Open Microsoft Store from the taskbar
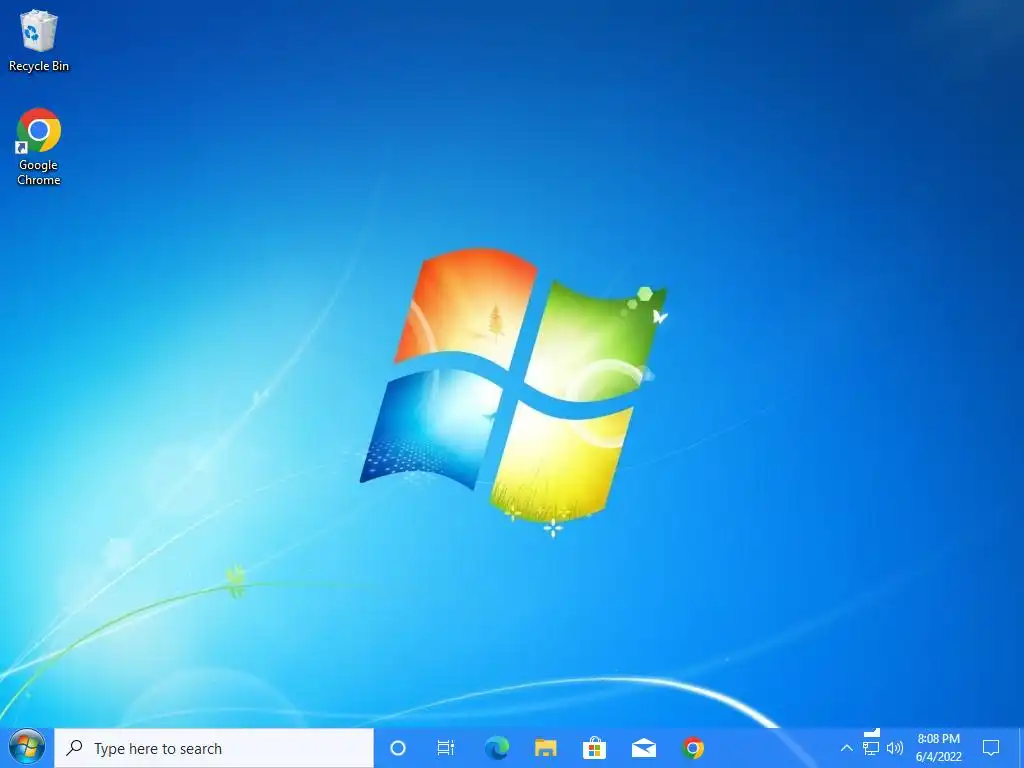Image resolution: width=1024 pixels, height=768 pixels. point(594,748)
